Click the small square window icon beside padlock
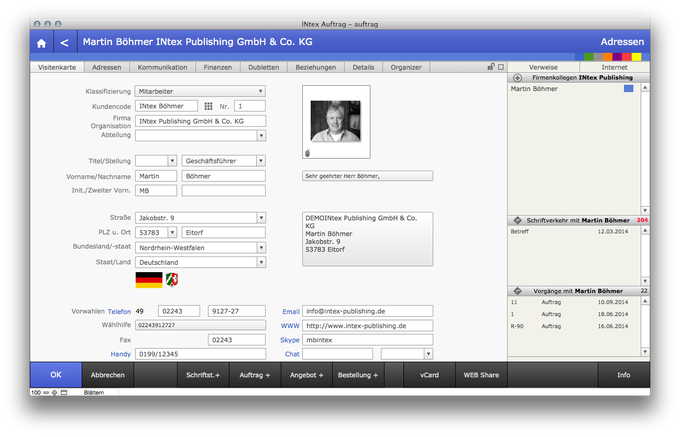 (x=501, y=67)
